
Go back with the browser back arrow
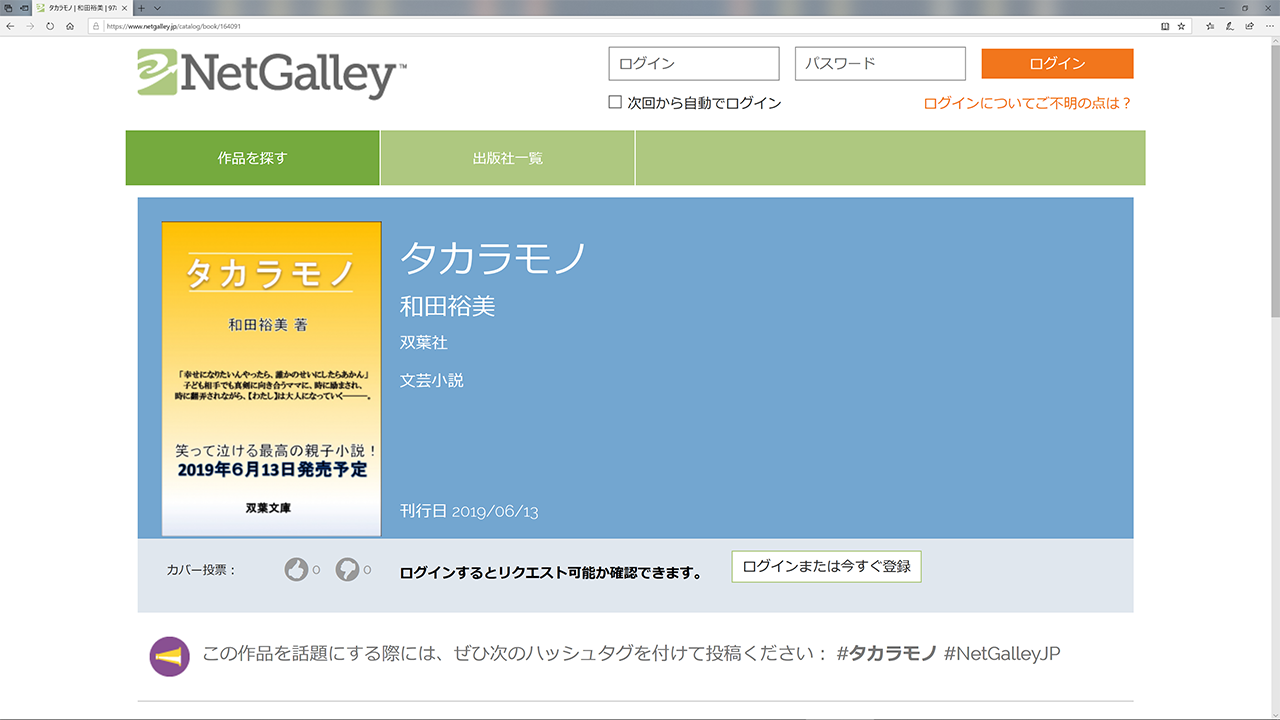[10, 26]
